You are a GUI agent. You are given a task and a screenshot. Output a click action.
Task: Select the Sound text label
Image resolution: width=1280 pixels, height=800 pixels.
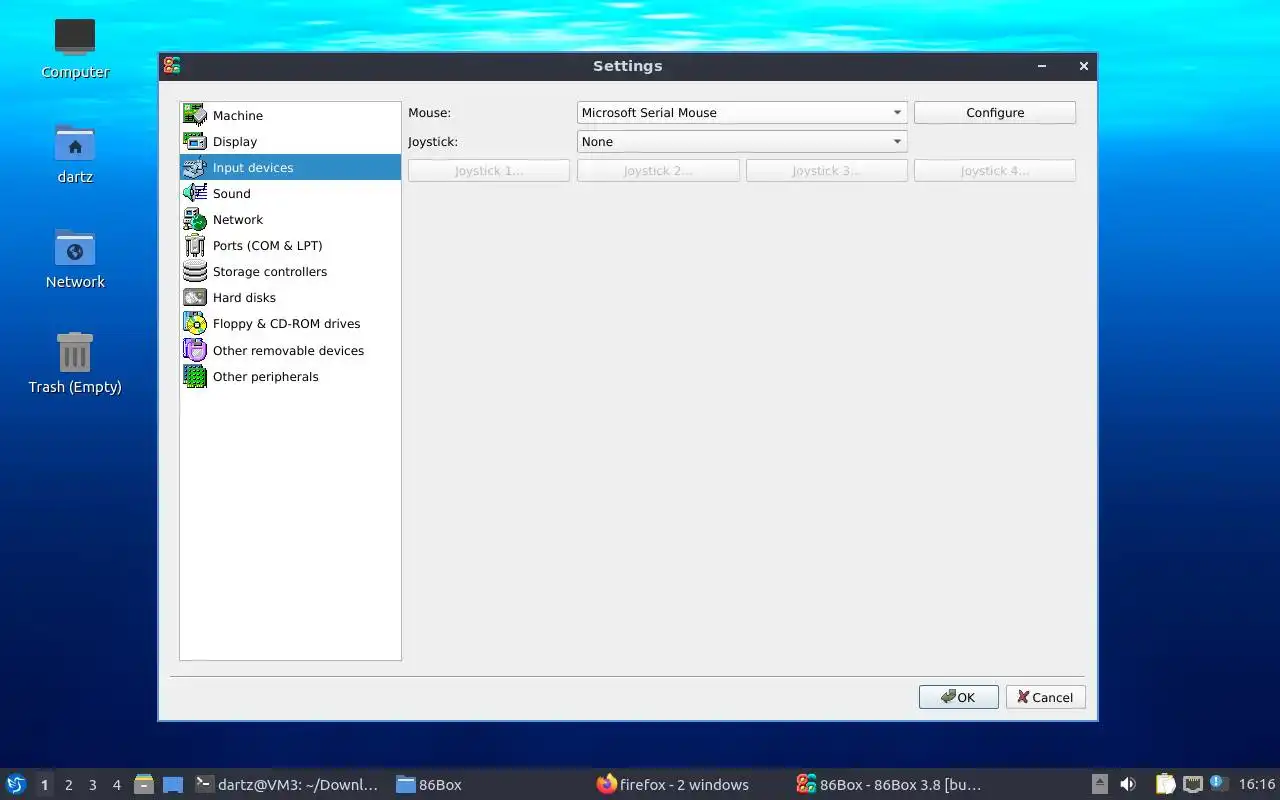point(232,194)
